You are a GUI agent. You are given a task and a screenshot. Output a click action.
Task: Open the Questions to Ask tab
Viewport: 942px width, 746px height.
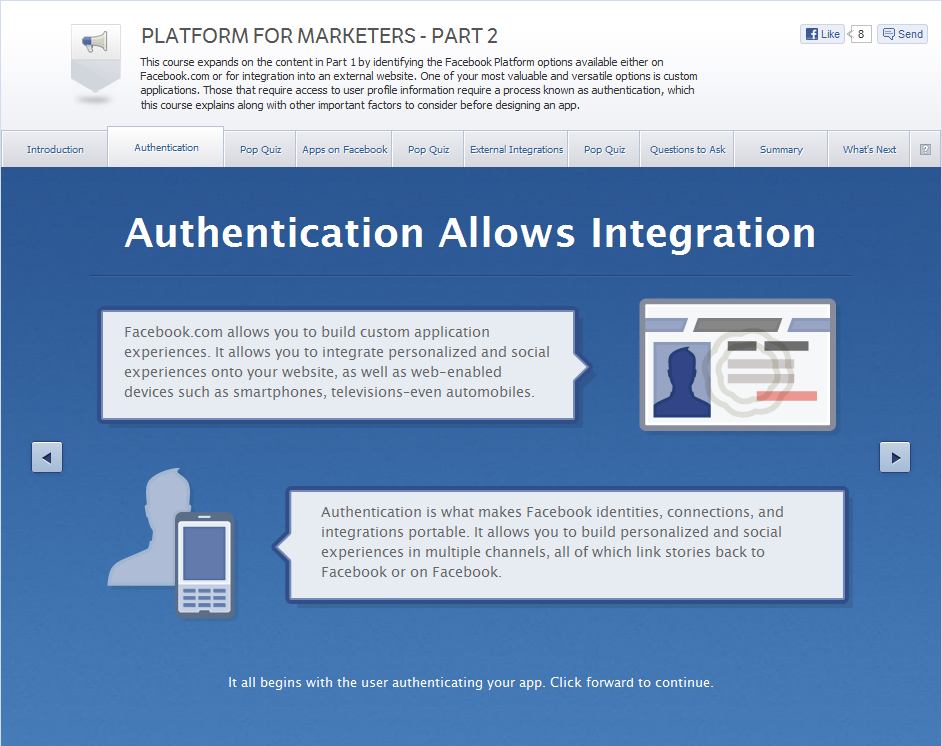(x=687, y=149)
